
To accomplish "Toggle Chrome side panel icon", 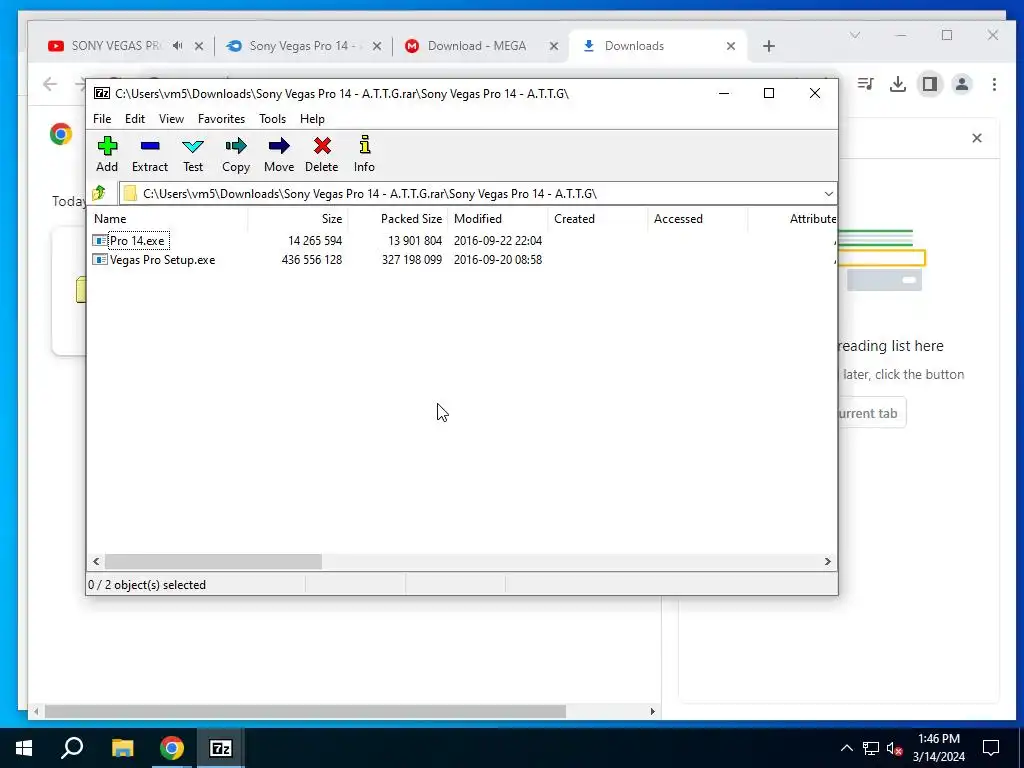I will (x=930, y=84).
